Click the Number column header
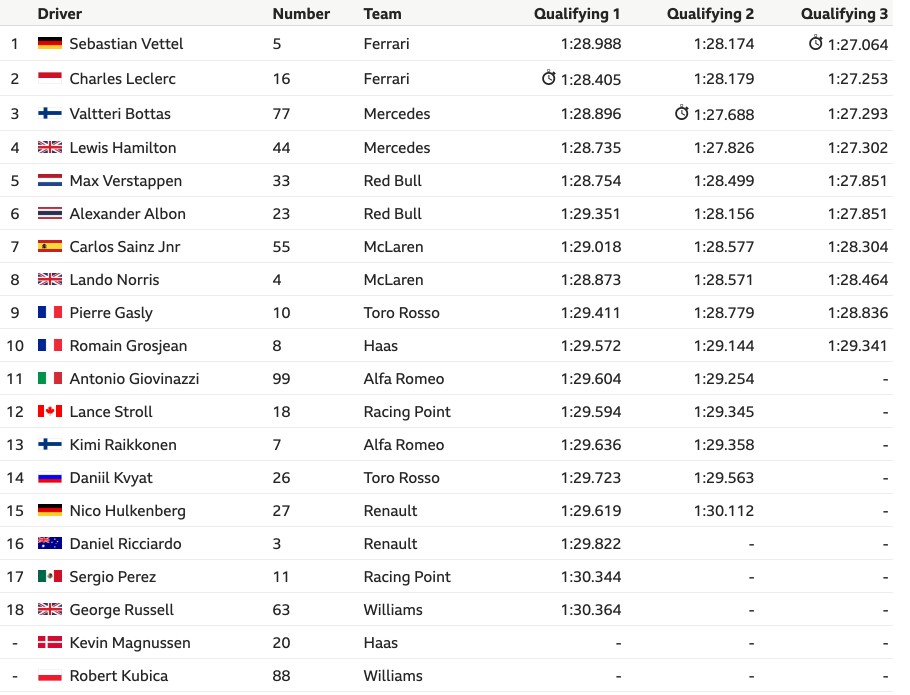The height and width of the screenshot is (695, 910). (x=301, y=14)
